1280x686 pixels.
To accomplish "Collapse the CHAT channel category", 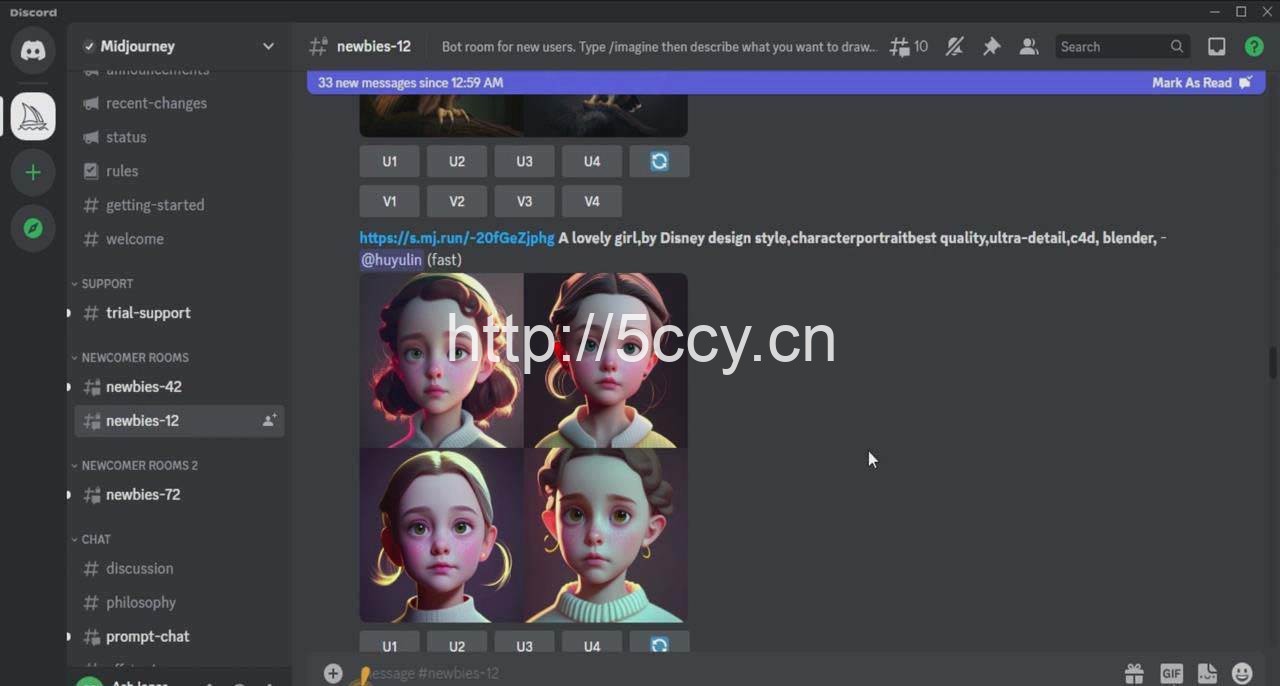I will click(x=95, y=539).
